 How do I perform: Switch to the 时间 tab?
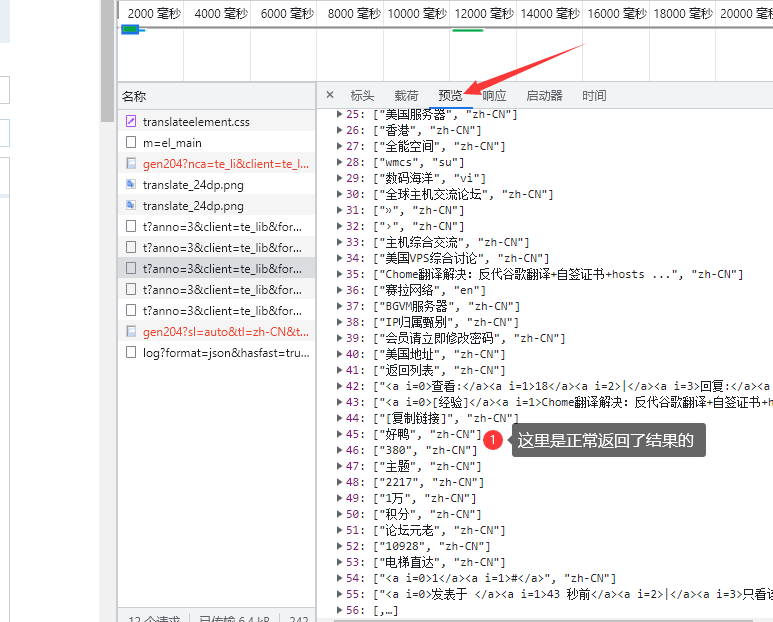tap(594, 96)
